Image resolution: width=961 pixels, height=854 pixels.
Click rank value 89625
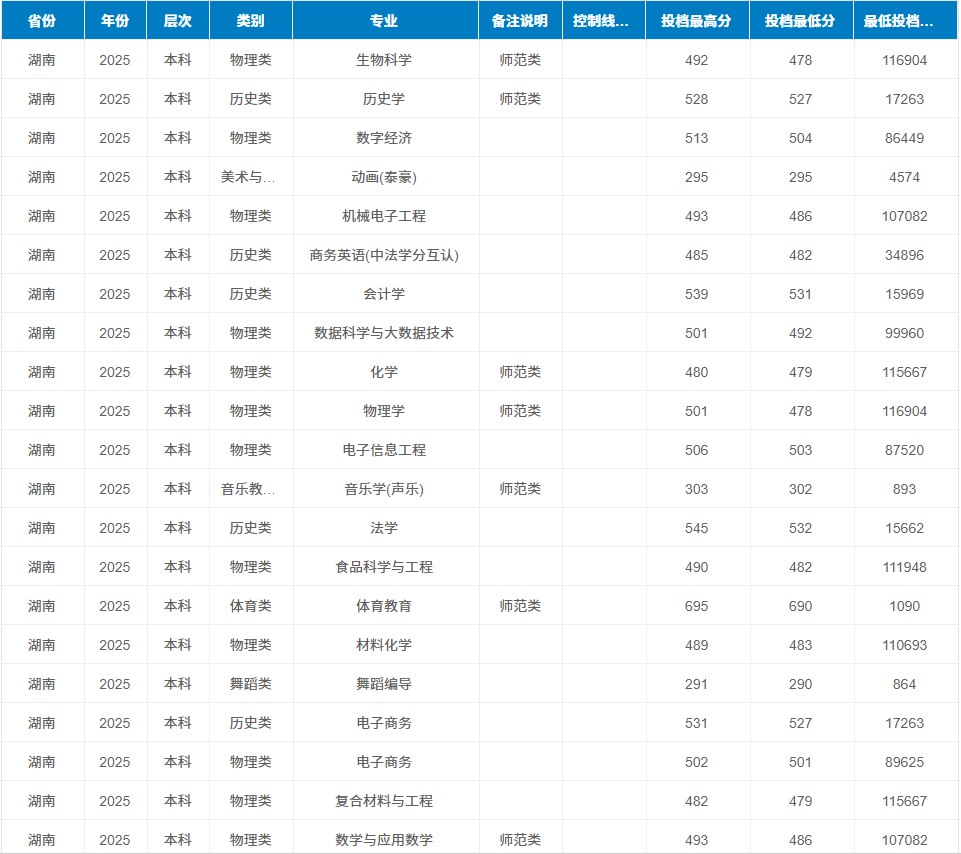pyautogui.click(x=905, y=762)
